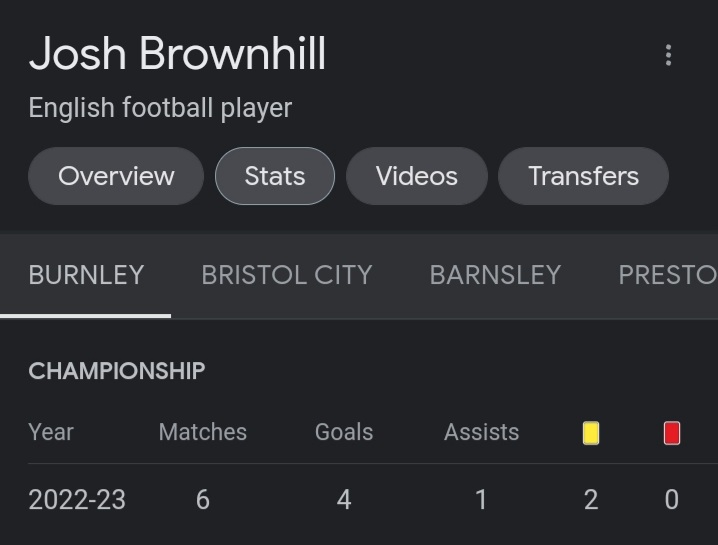Viewport: 718px width, 545px height.
Task: Click the goals value 4
Action: [x=344, y=499]
